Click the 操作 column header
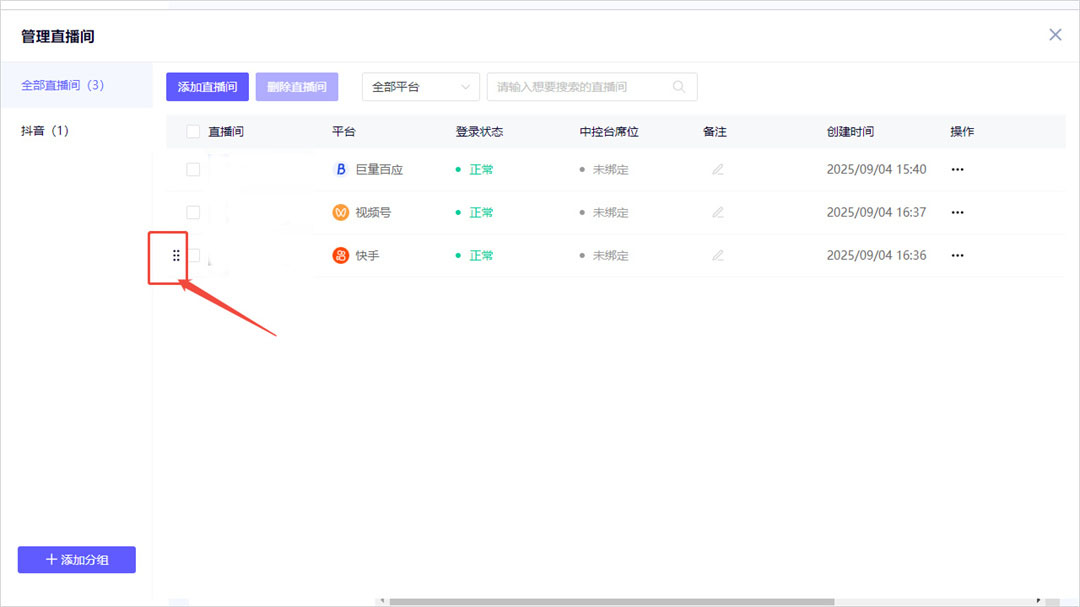The width and height of the screenshot is (1080, 607). [962, 132]
